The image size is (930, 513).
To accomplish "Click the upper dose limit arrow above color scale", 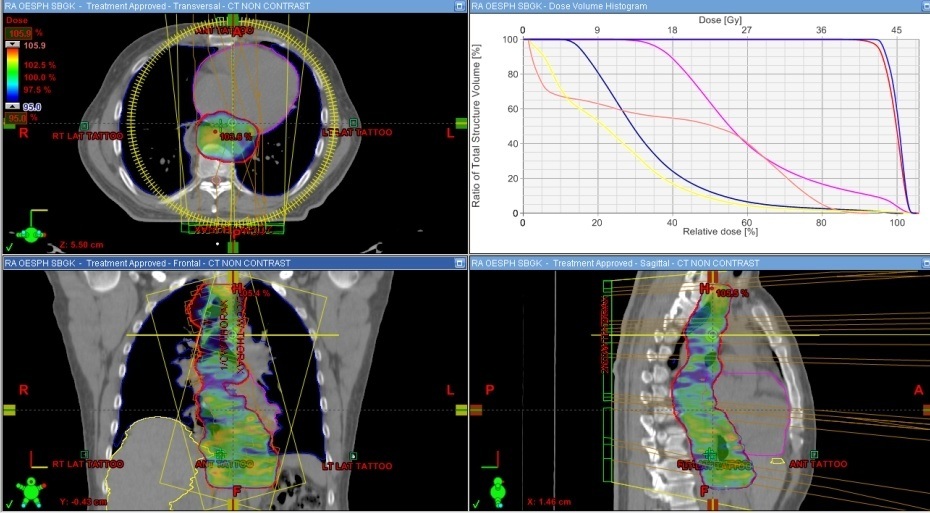I will (x=13, y=45).
